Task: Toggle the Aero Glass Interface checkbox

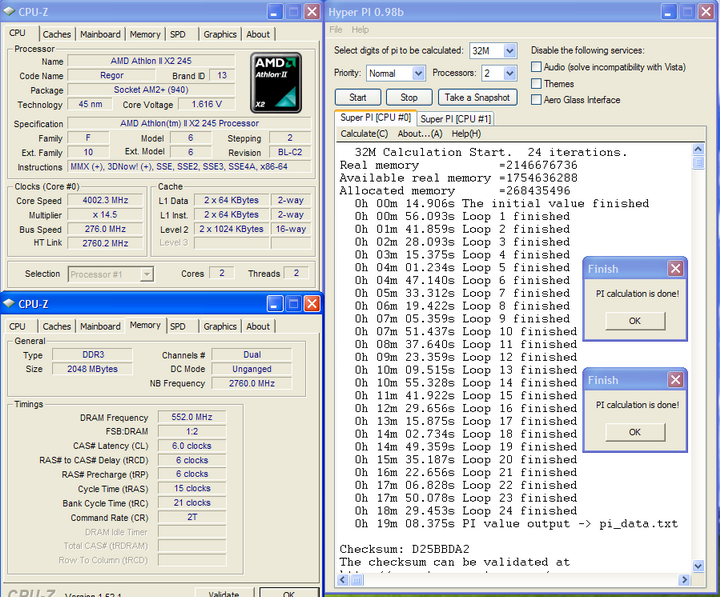Action: tap(538, 100)
